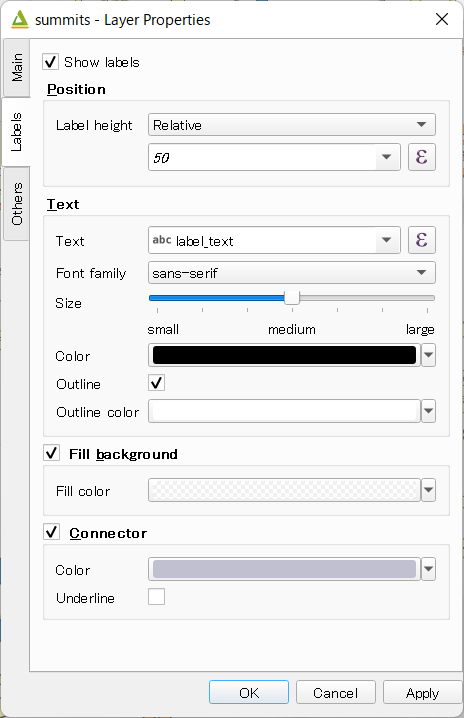The width and height of the screenshot is (464, 718).
Task: Disable the text Outline checkbox
Action: click(x=156, y=383)
